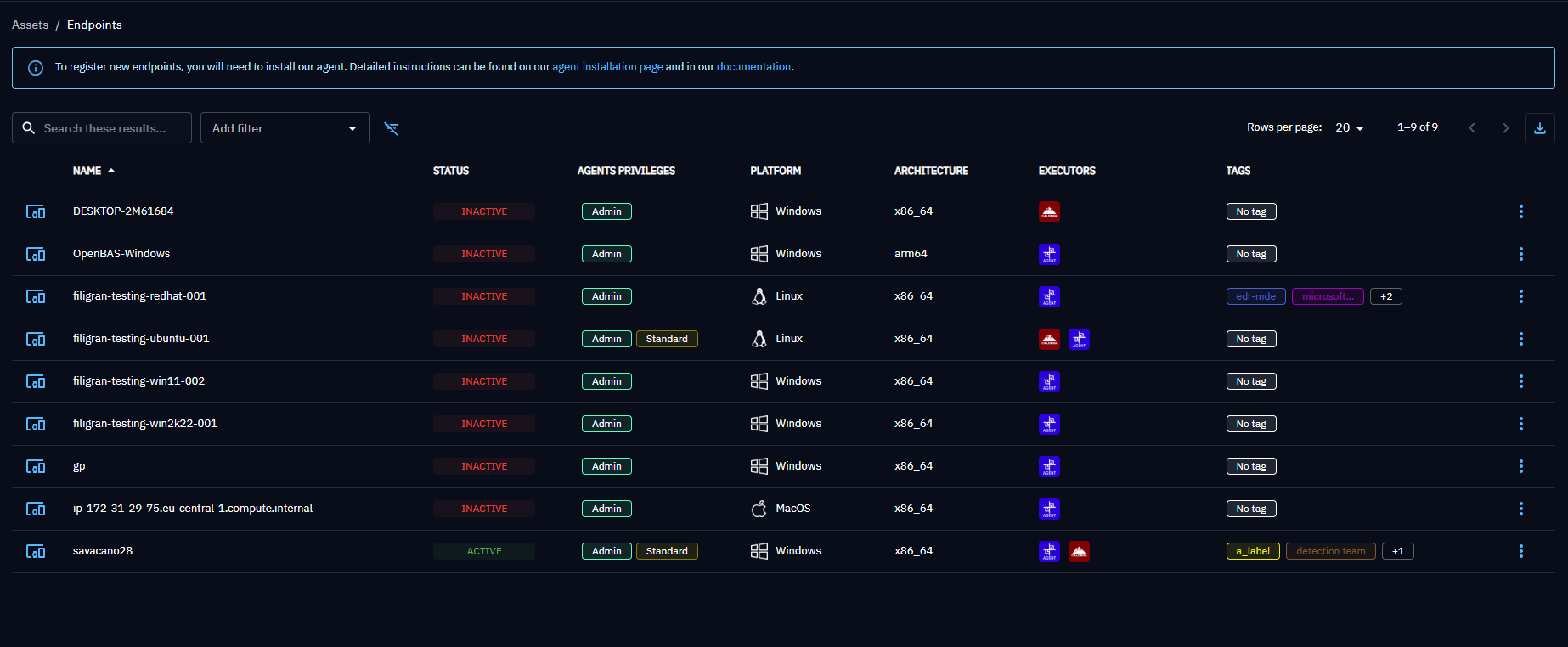Viewport: 1568px width, 647px height.
Task: Click the Caldera executor icon for DESKTOP-2M61684
Action: click(x=1049, y=211)
